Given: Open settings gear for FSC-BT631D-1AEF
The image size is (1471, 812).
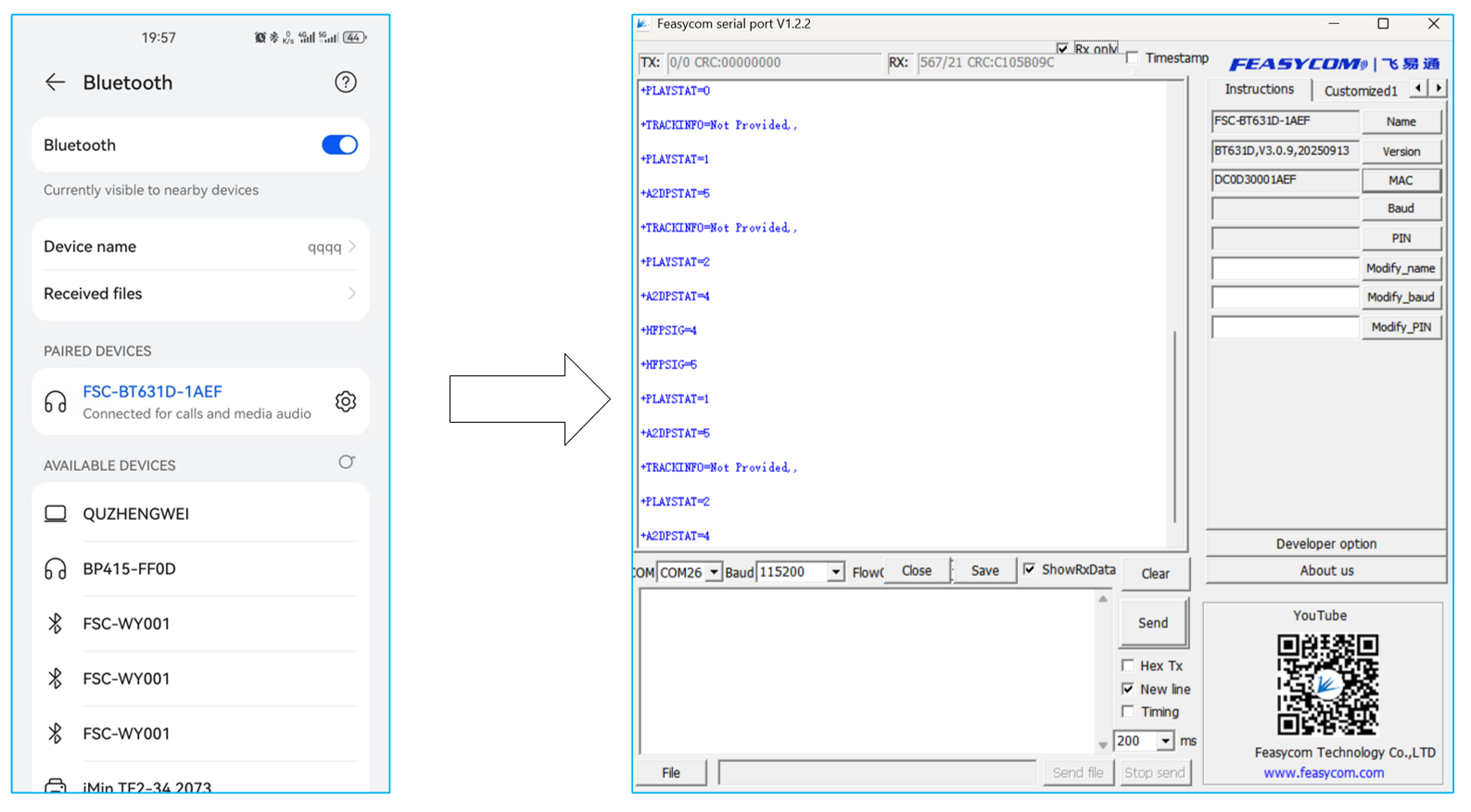Looking at the screenshot, I should click(346, 401).
